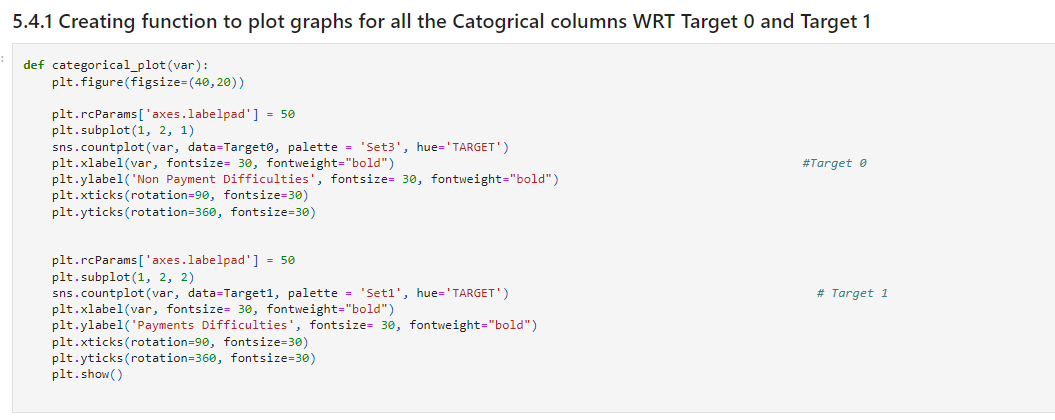Screen dimensions: 1055x420
Task: Click the second plt.rcParams axes.labelpad line
Action: (173, 260)
